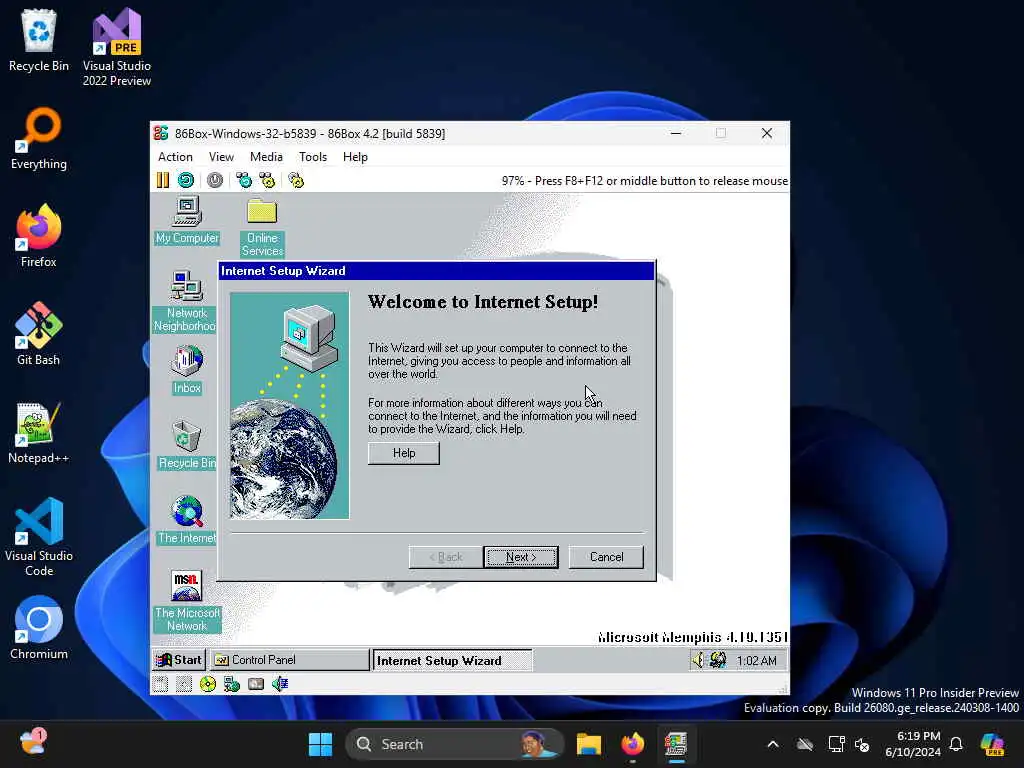Screen dimensions: 1024x768
Task: Click the second floppy drive status icon
Action: click(x=184, y=684)
